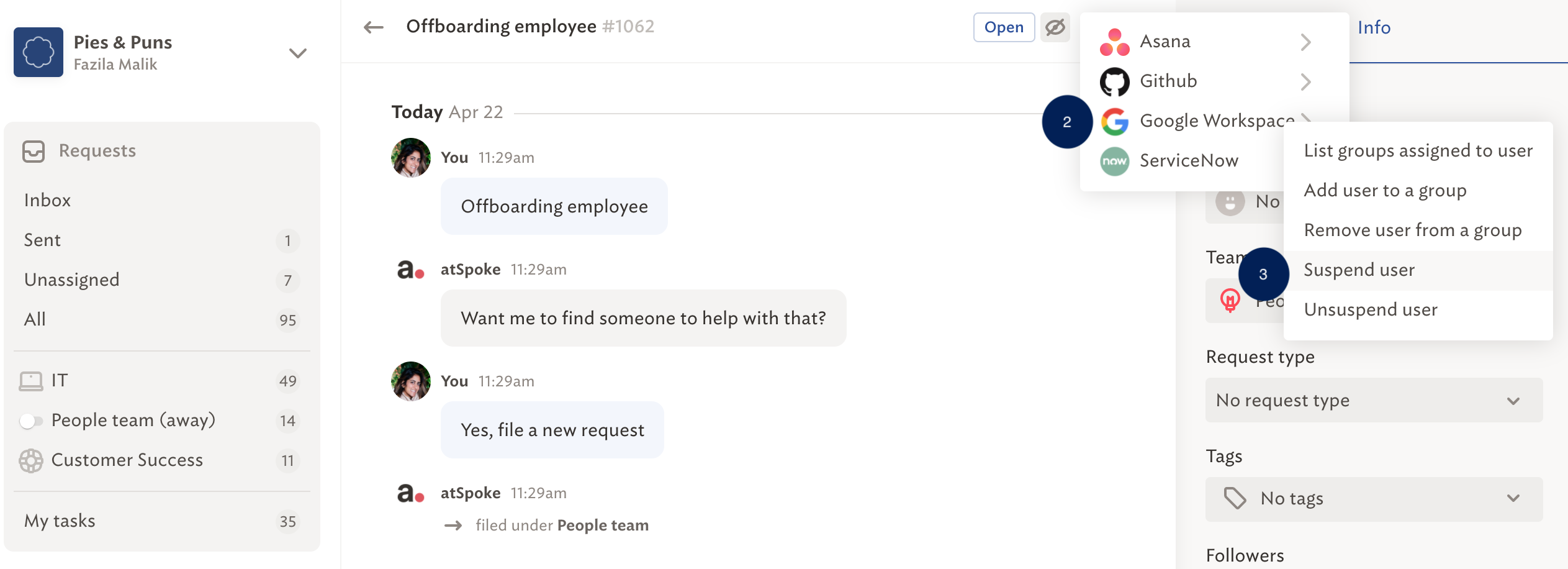This screenshot has height=569, width=1568.
Task: Toggle the private visibility eye icon
Action: (1055, 27)
